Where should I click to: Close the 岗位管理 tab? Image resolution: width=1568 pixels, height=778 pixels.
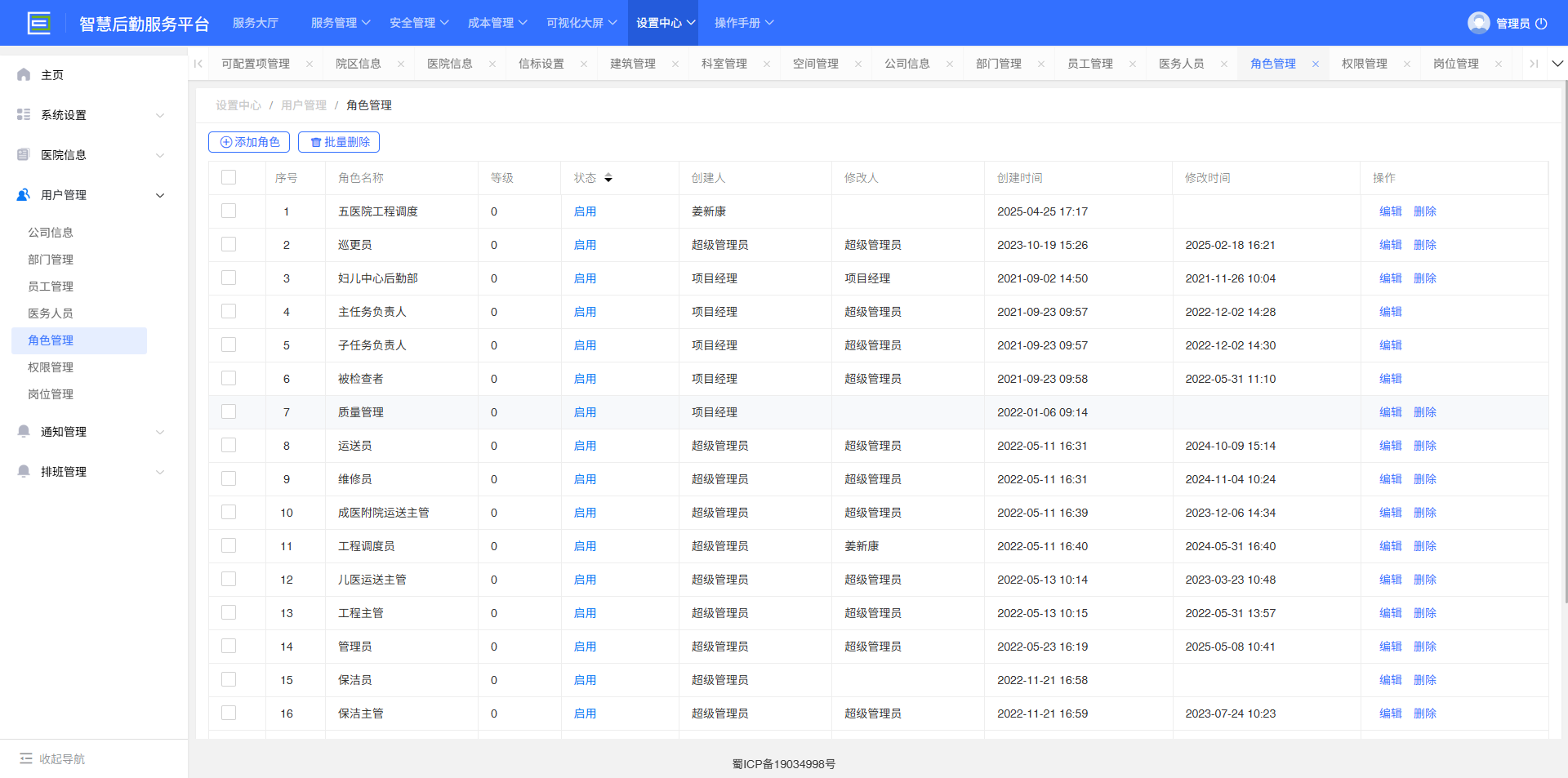[1499, 64]
